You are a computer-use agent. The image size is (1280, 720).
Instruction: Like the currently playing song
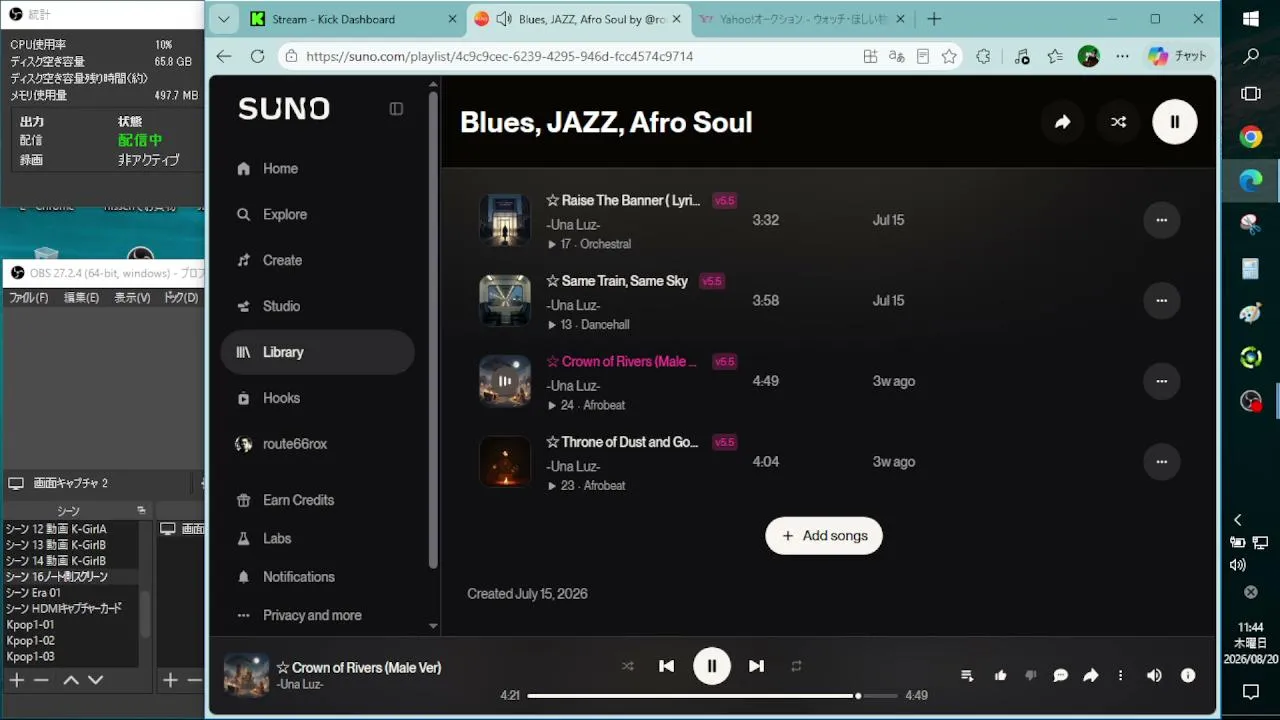click(x=1000, y=676)
